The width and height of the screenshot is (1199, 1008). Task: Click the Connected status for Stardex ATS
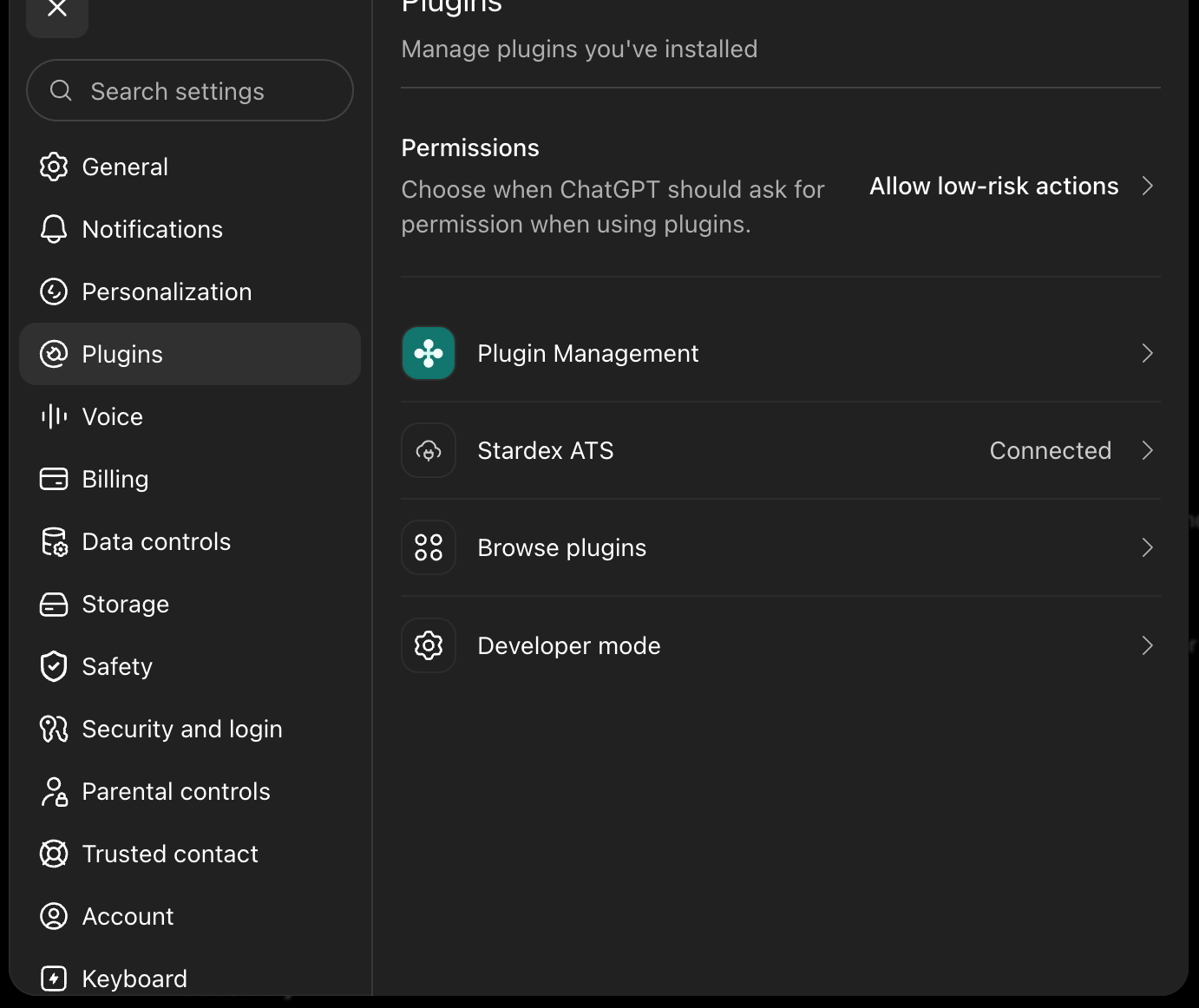[x=1051, y=450]
